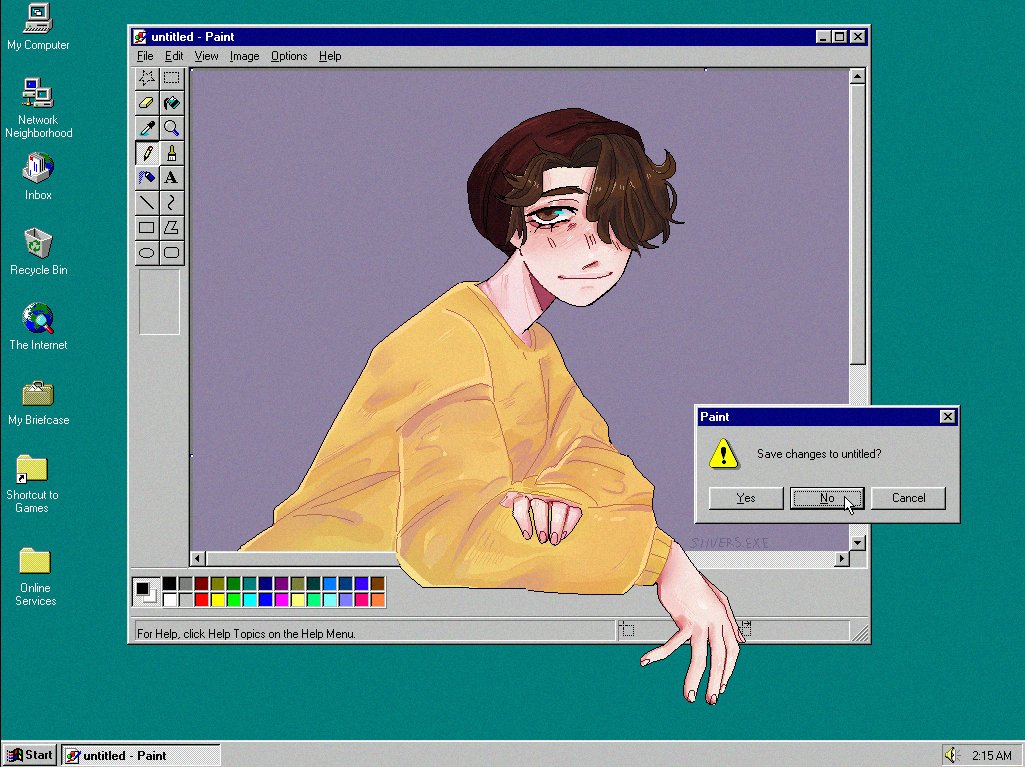Select the rectangular Select tool
Viewport: 1025px width, 767px height.
tap(171, 78)
